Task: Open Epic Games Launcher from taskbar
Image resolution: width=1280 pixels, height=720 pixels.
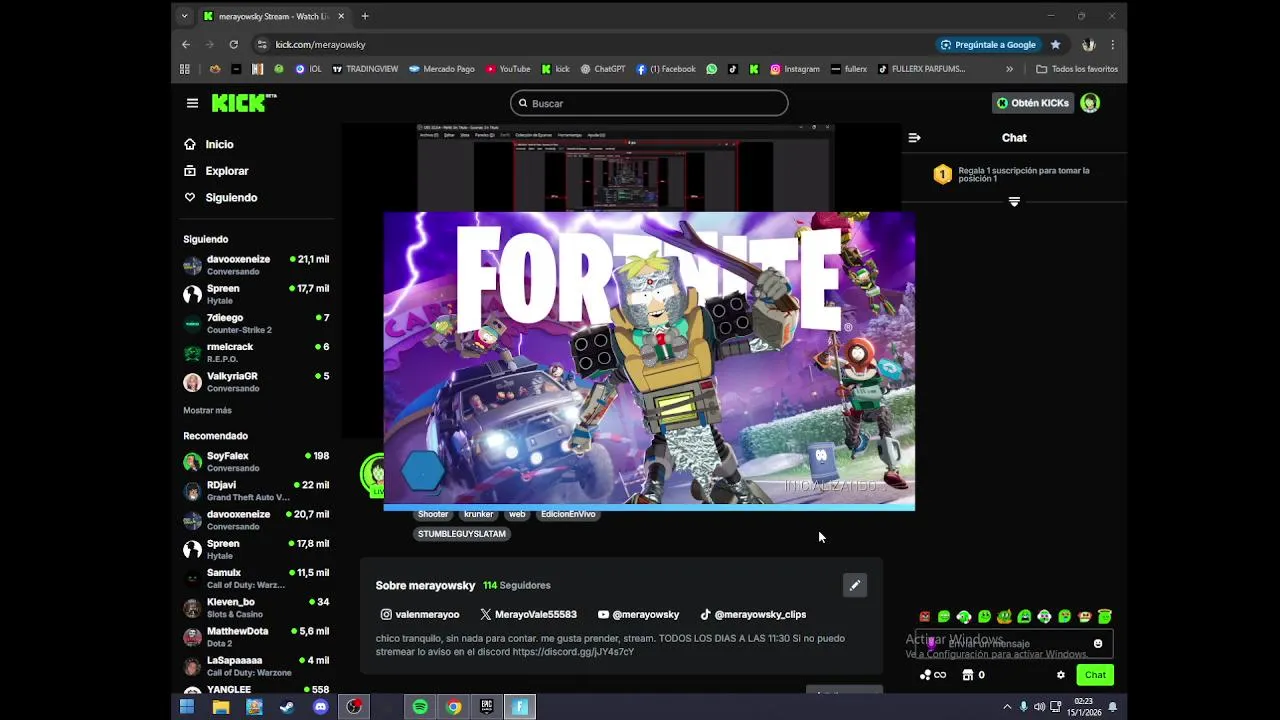Action: click(x=487, y=707)
